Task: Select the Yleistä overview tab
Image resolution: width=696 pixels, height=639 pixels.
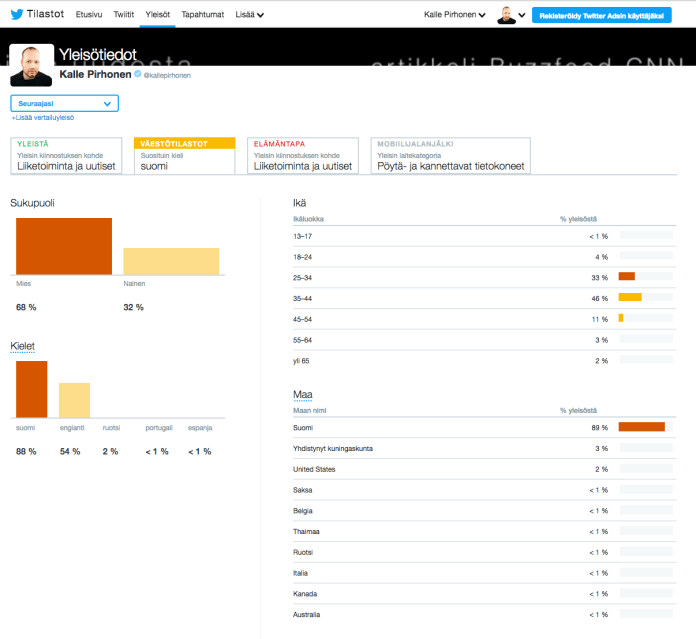Action: [x=66, y=156]
